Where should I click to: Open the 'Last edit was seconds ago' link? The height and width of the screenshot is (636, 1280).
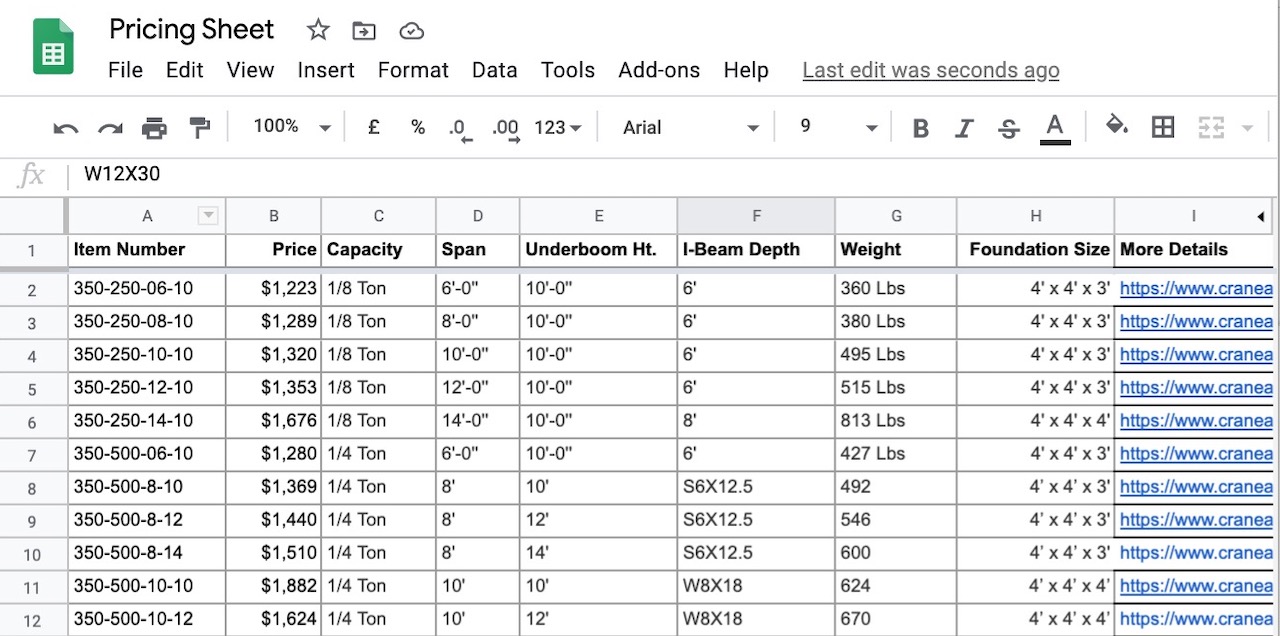pos(930,70)
